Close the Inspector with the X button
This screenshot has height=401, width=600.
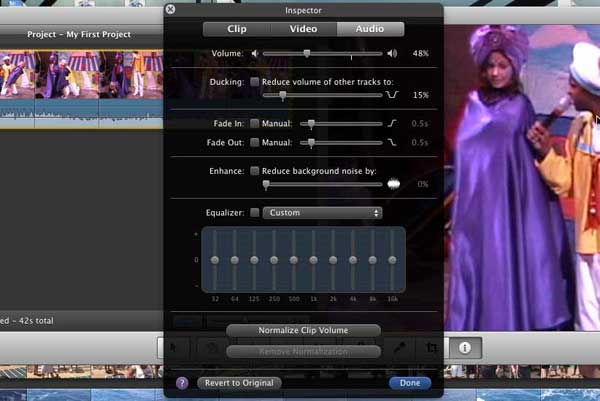click(169, 9)
